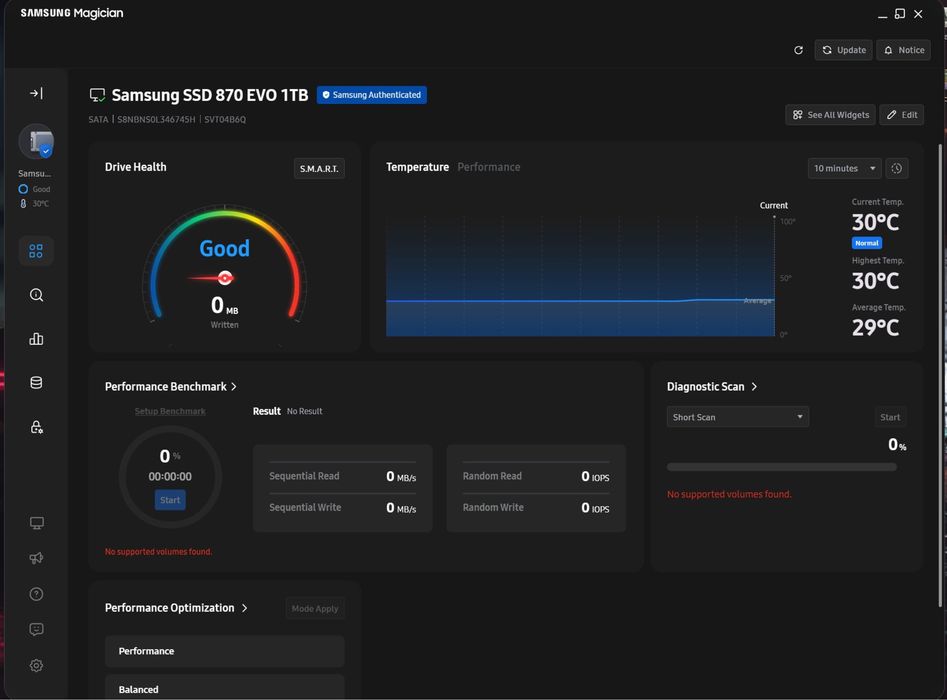Select the Balanced optimization mode

[225, 688]
